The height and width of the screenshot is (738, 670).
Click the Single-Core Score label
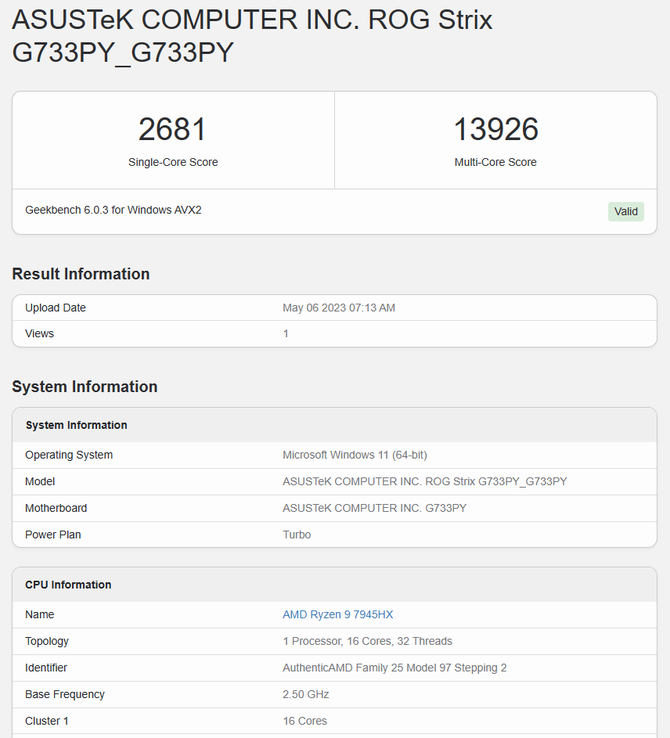click(x=173, y=162)
